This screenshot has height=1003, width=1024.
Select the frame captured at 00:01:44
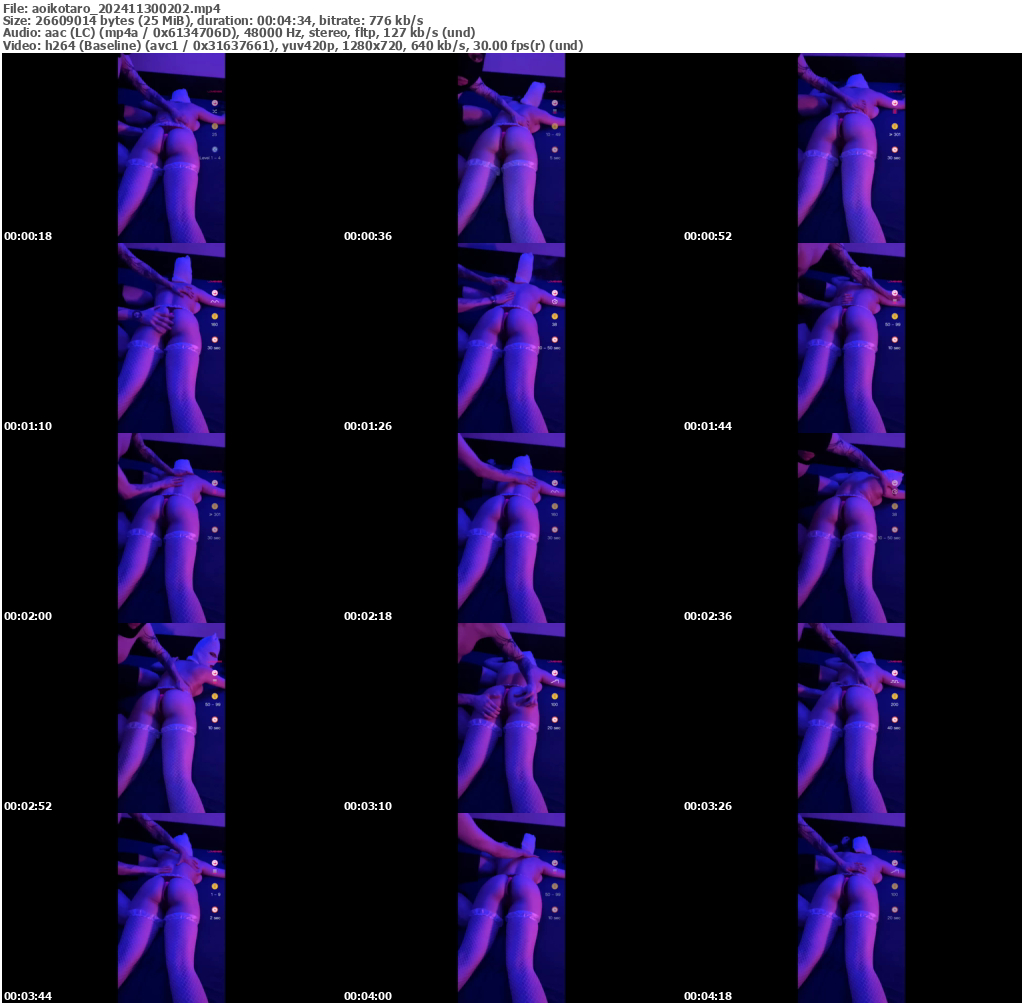851,338
